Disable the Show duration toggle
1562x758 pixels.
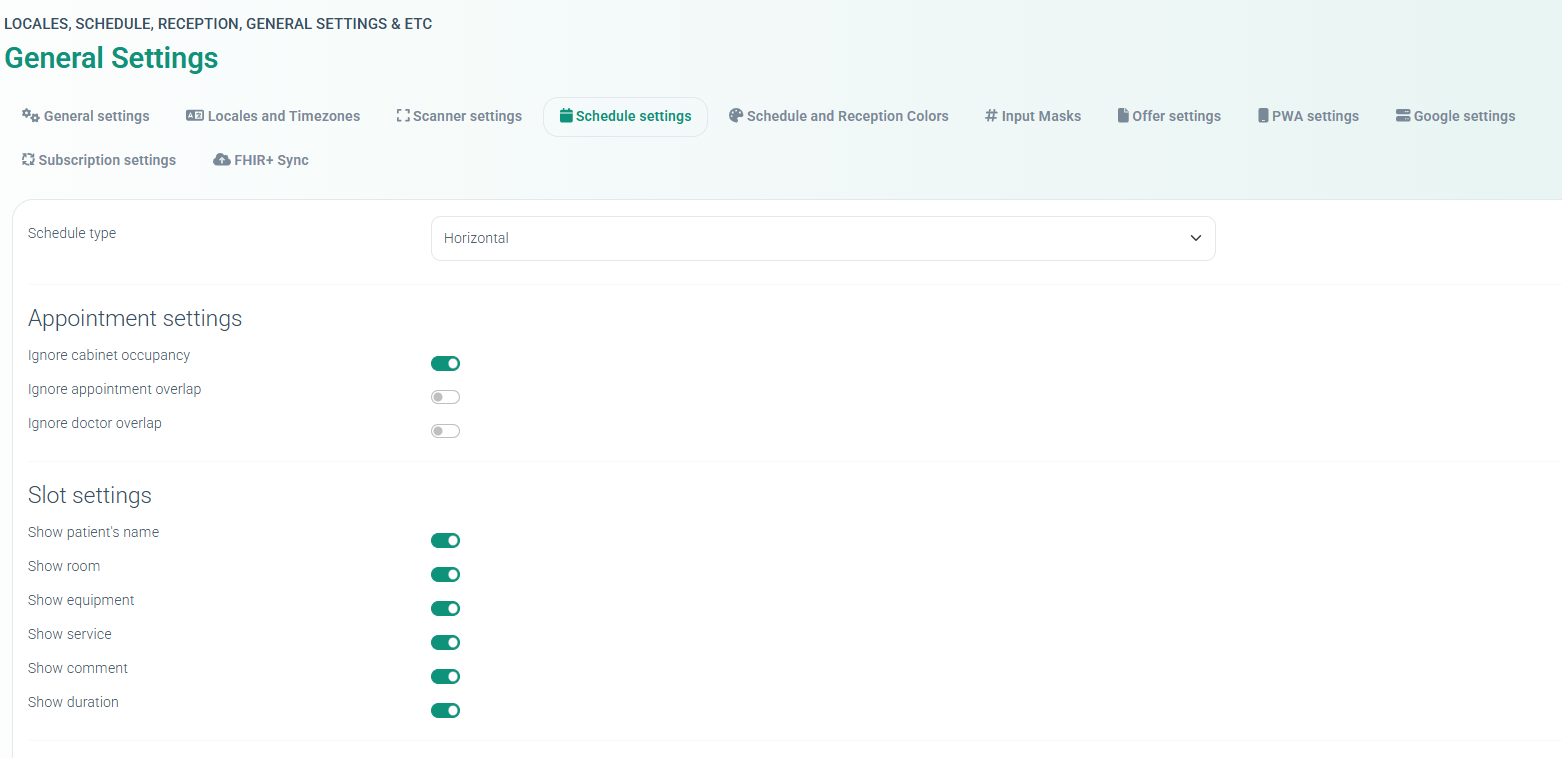(x=445, y=711)
